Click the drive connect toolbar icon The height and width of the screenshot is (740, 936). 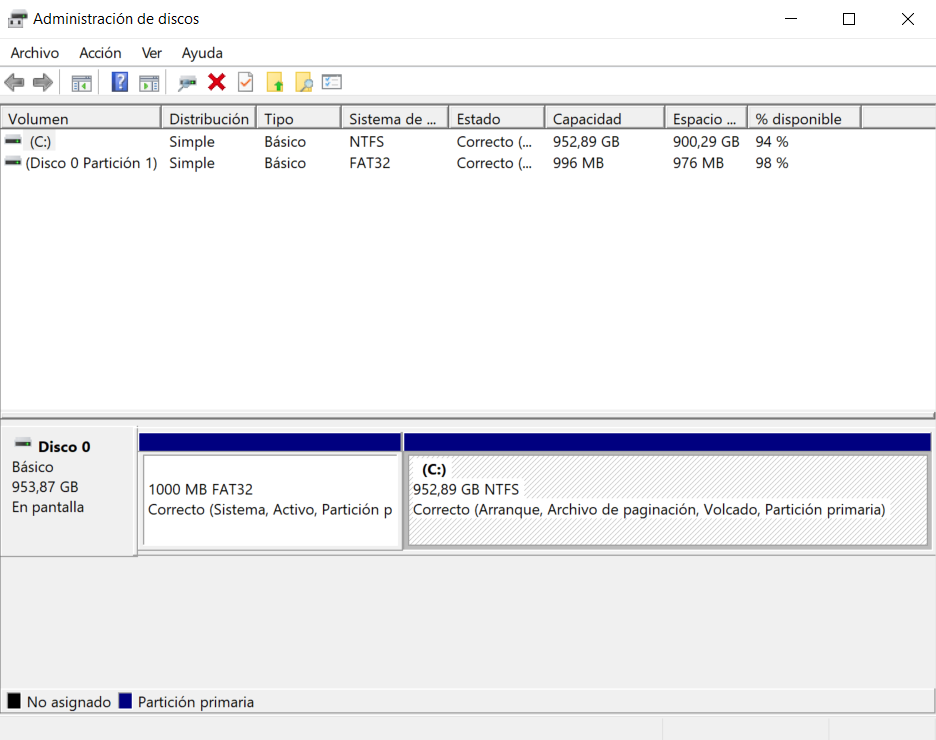(x=187, y=83)
